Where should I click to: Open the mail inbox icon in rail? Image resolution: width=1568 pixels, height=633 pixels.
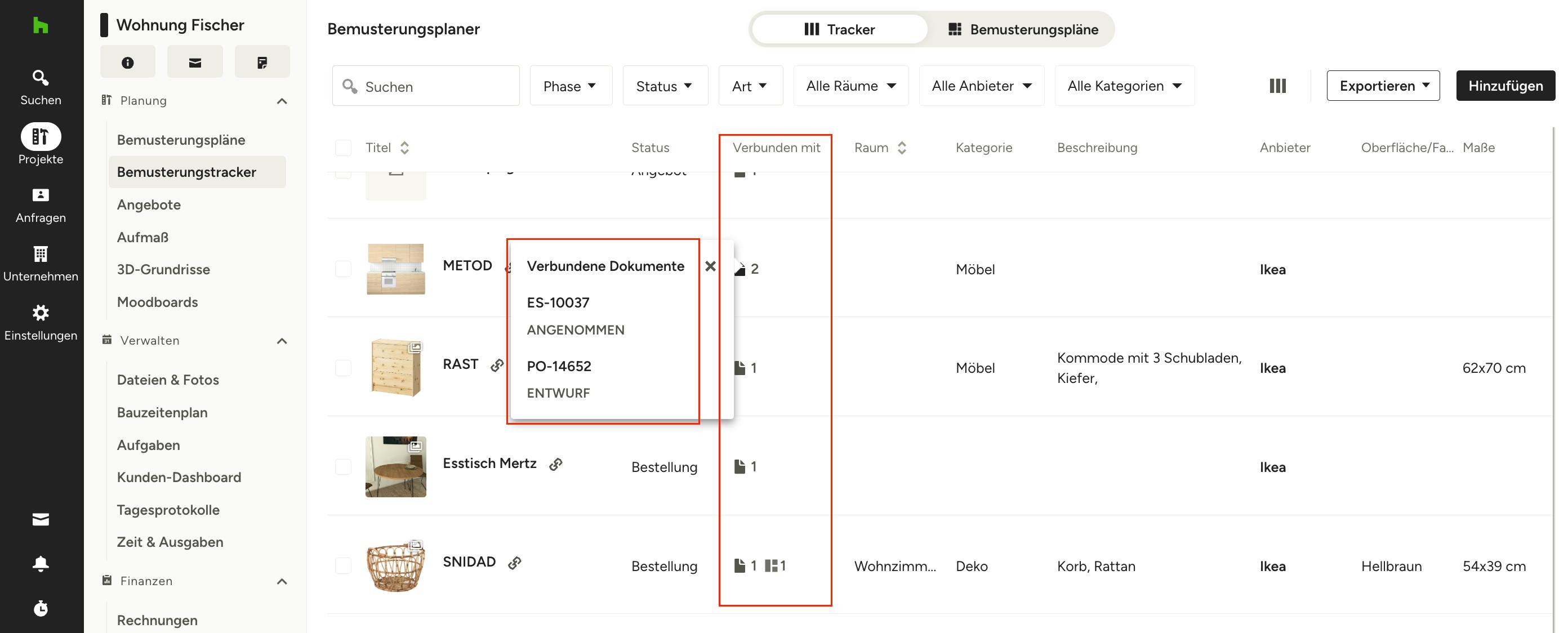pos(41,519)
